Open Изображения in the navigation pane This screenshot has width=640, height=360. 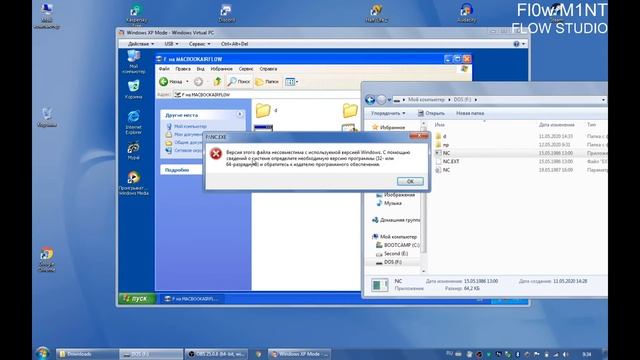[395, 195]
